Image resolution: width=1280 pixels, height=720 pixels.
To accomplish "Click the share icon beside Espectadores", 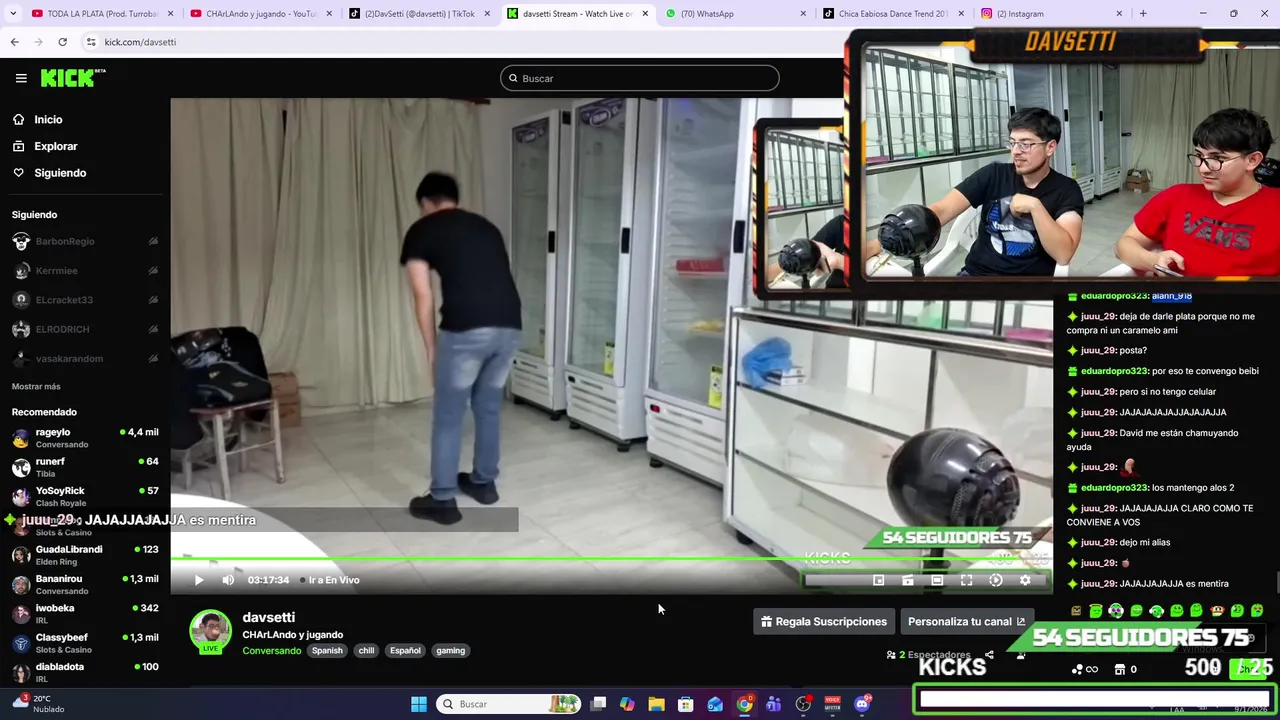I will 989,655.
